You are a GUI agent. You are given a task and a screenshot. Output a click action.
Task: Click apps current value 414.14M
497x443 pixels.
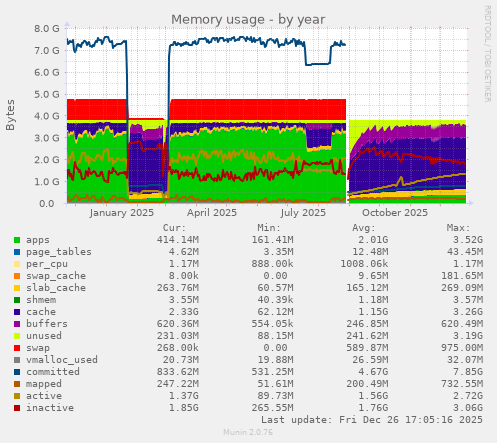[x=178, y=240]
